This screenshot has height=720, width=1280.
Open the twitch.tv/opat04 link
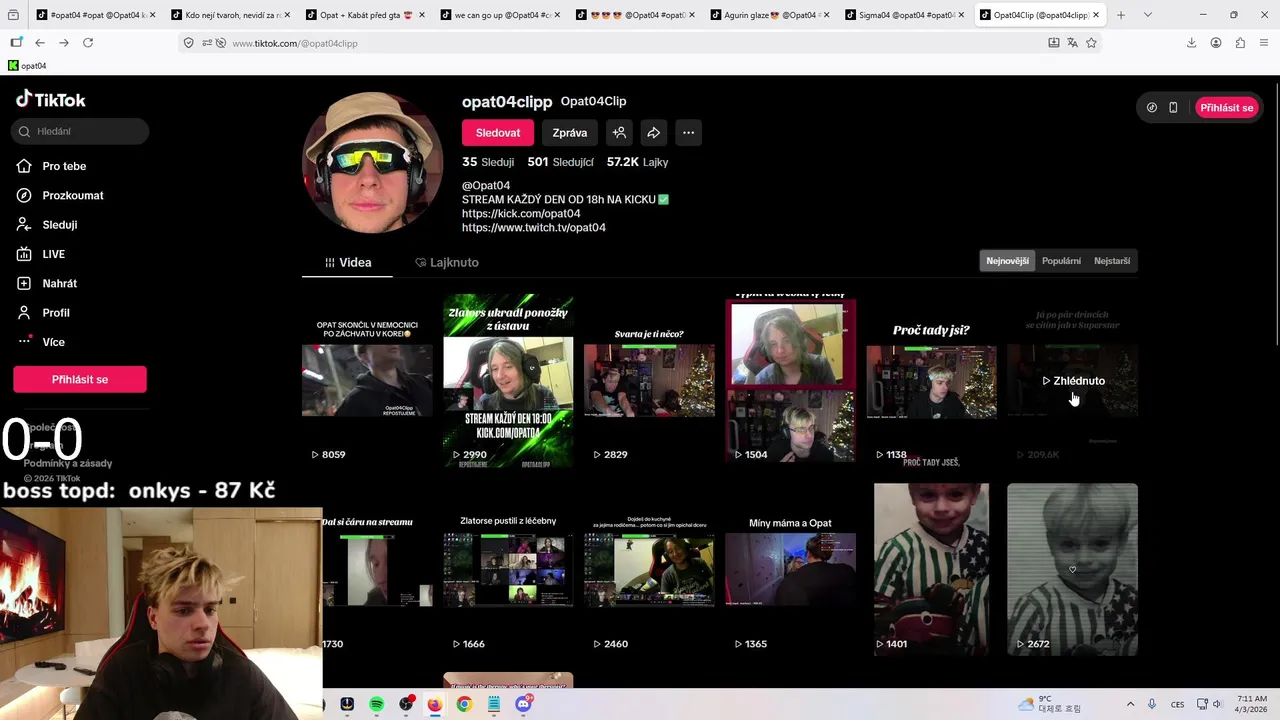534,227
